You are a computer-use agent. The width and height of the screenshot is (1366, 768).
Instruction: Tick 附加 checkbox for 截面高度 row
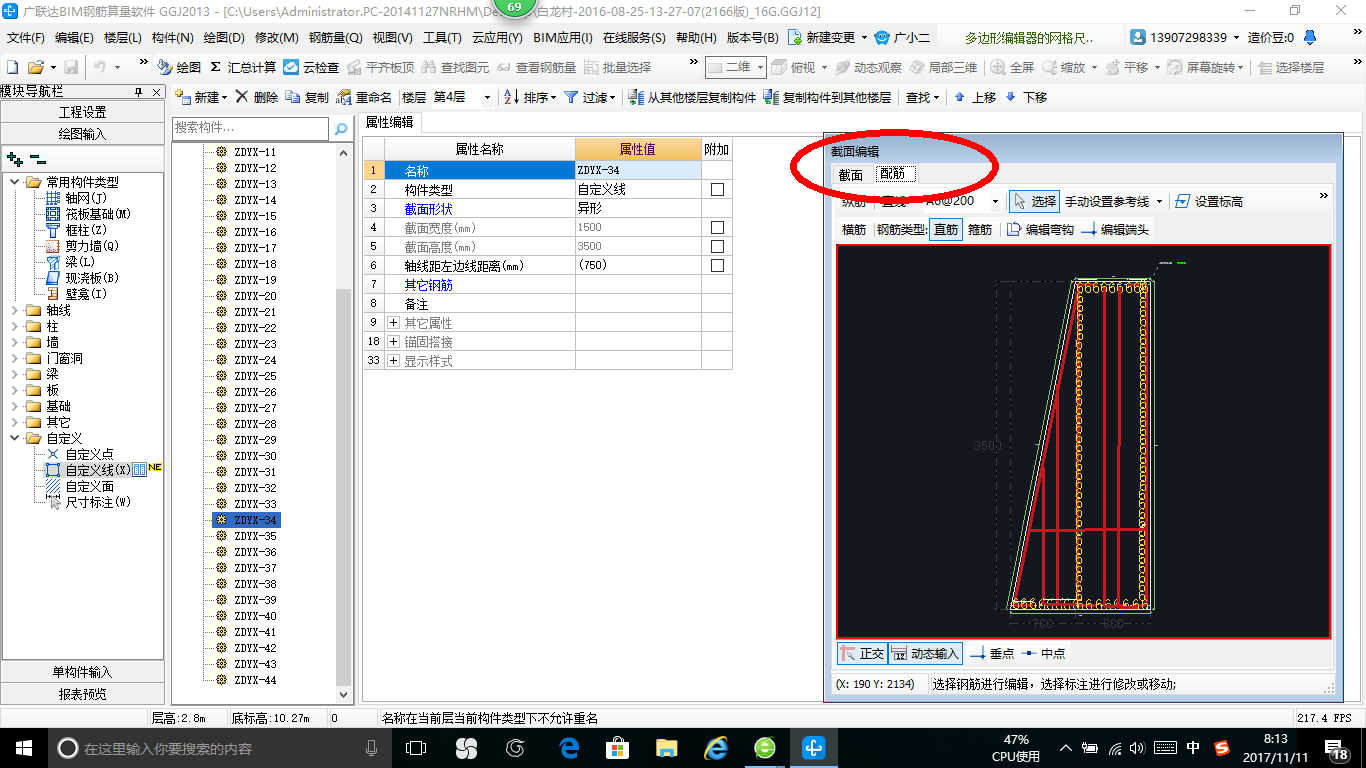click(717, 246)
